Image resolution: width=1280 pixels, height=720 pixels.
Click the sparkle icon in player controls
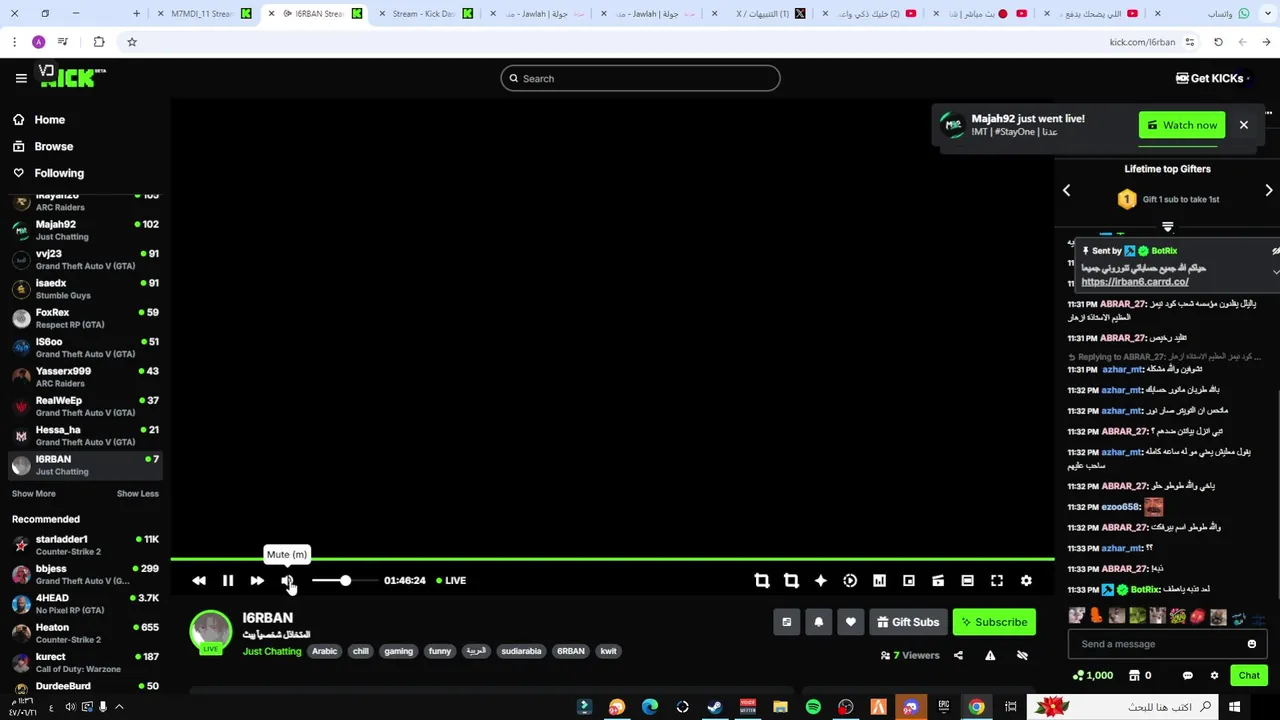(x=820, y=581)
